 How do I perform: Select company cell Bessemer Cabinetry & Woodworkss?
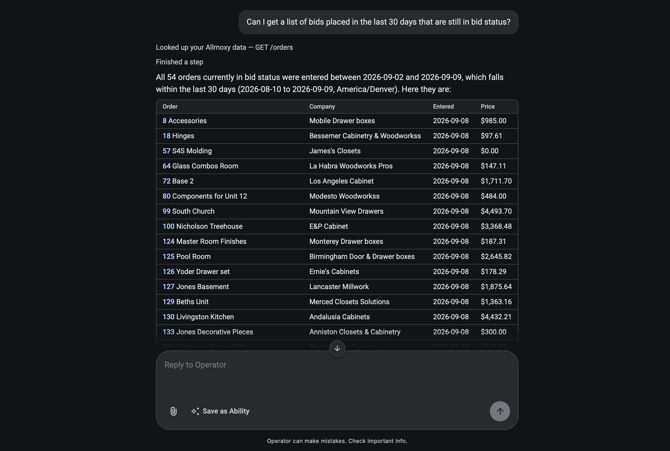(365, 136)
